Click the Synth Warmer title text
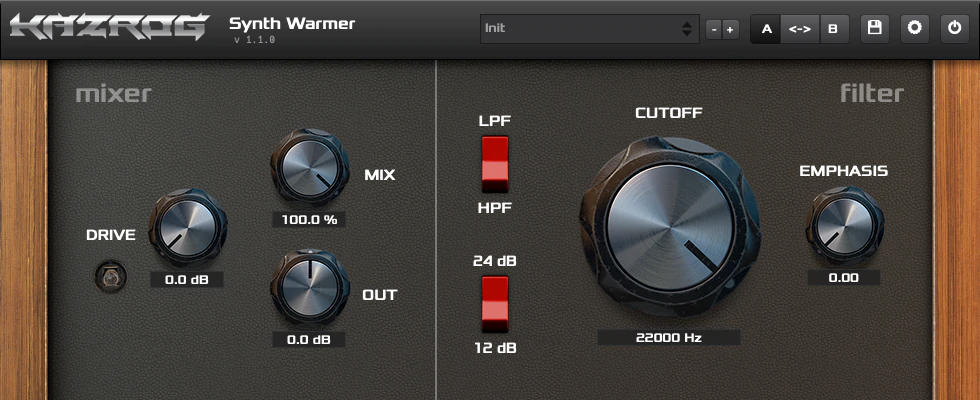The width and height of the screenshot is (980, 400). tap(292, 24)
